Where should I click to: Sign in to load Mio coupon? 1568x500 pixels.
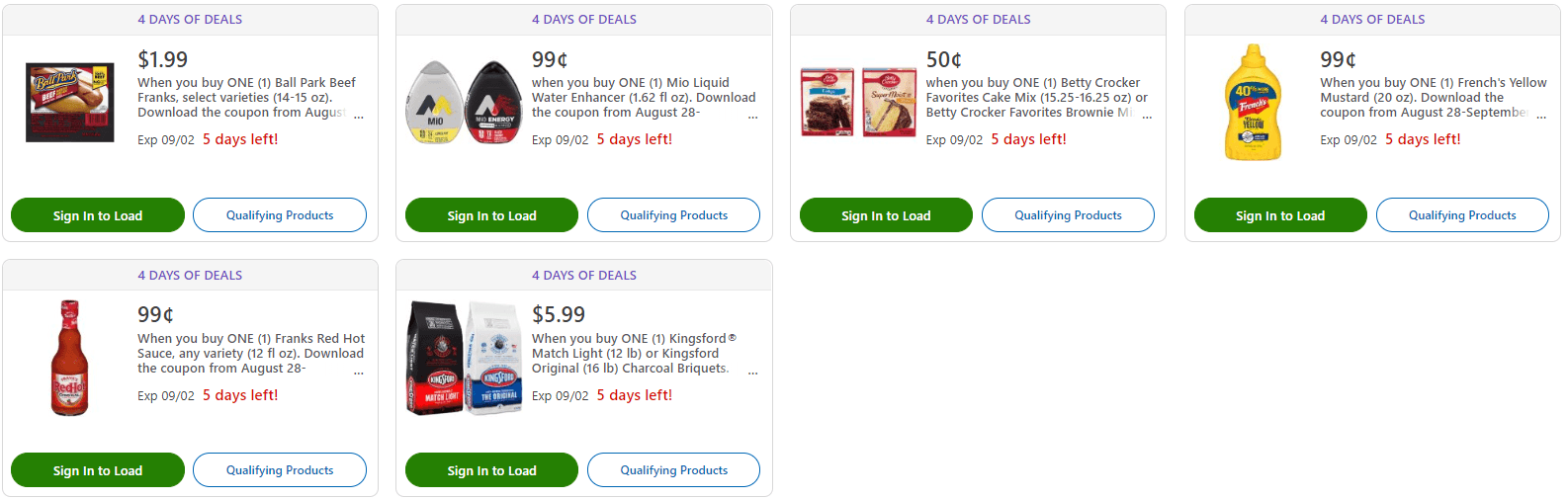point(491,215)
